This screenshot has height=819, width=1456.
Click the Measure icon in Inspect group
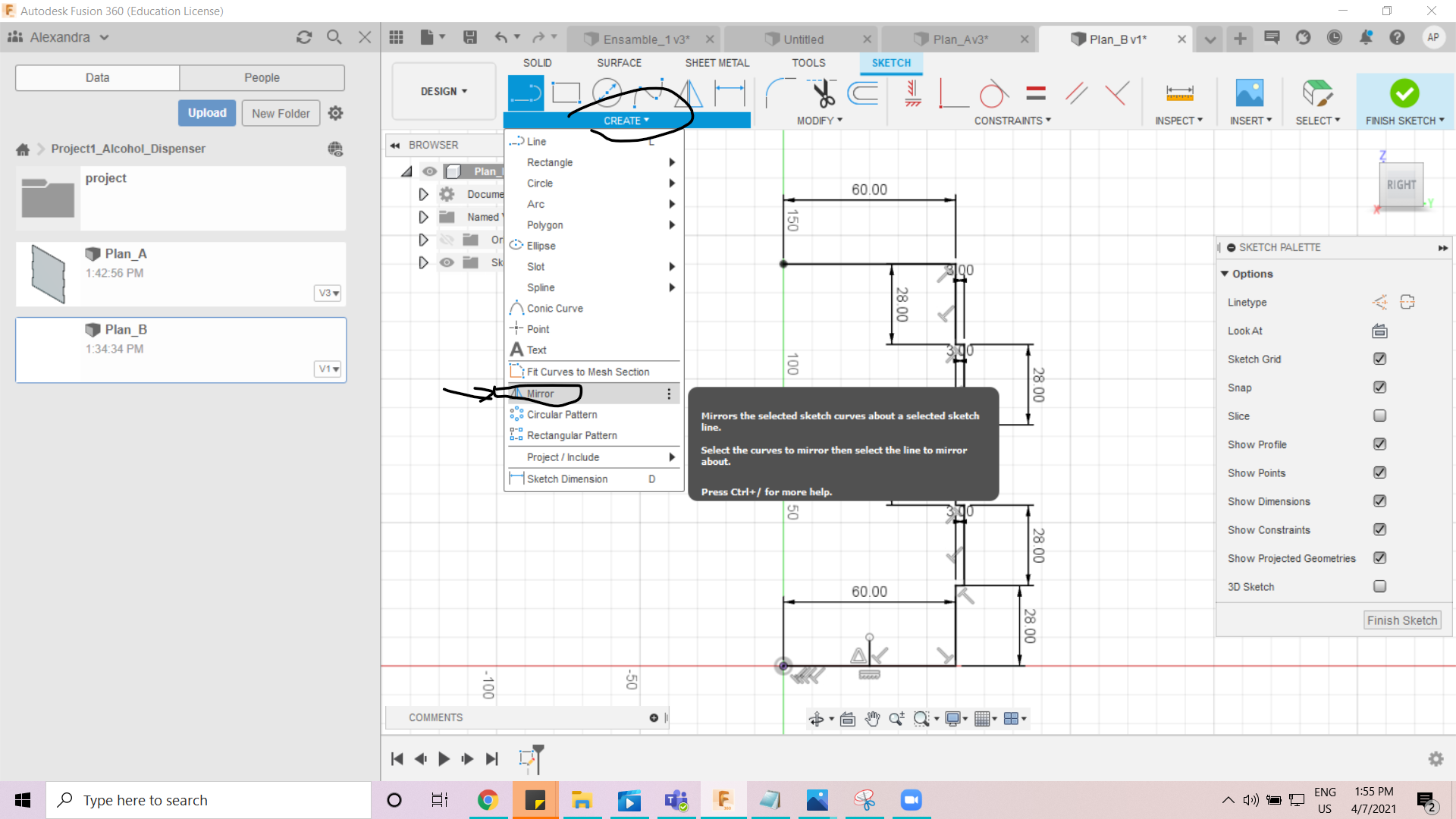click(1179, 93)
